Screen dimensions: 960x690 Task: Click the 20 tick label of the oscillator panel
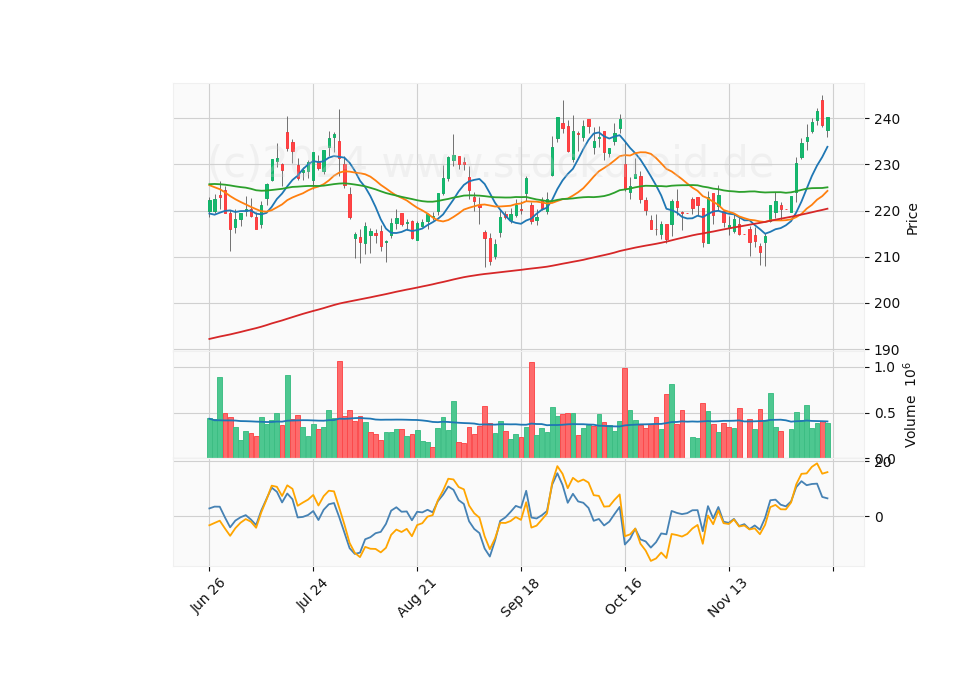883,463
